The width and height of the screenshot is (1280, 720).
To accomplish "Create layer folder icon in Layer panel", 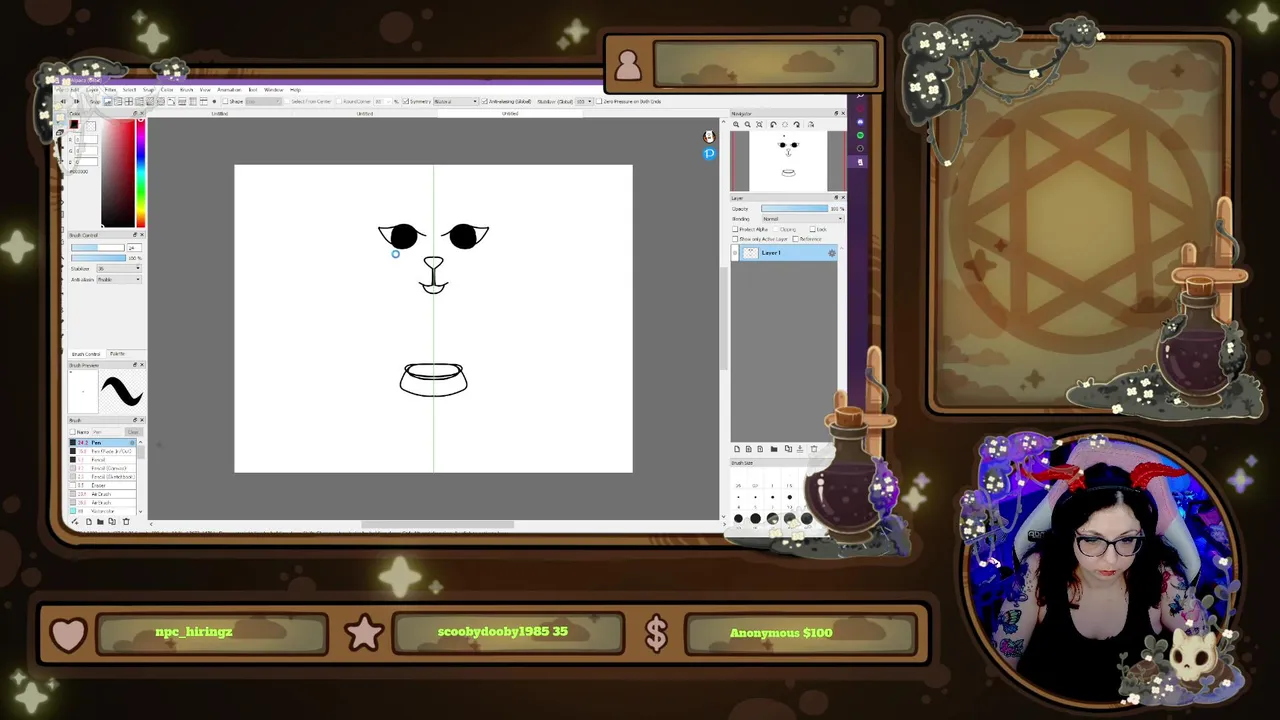I will pyautogui.click(x=774, y=449).
